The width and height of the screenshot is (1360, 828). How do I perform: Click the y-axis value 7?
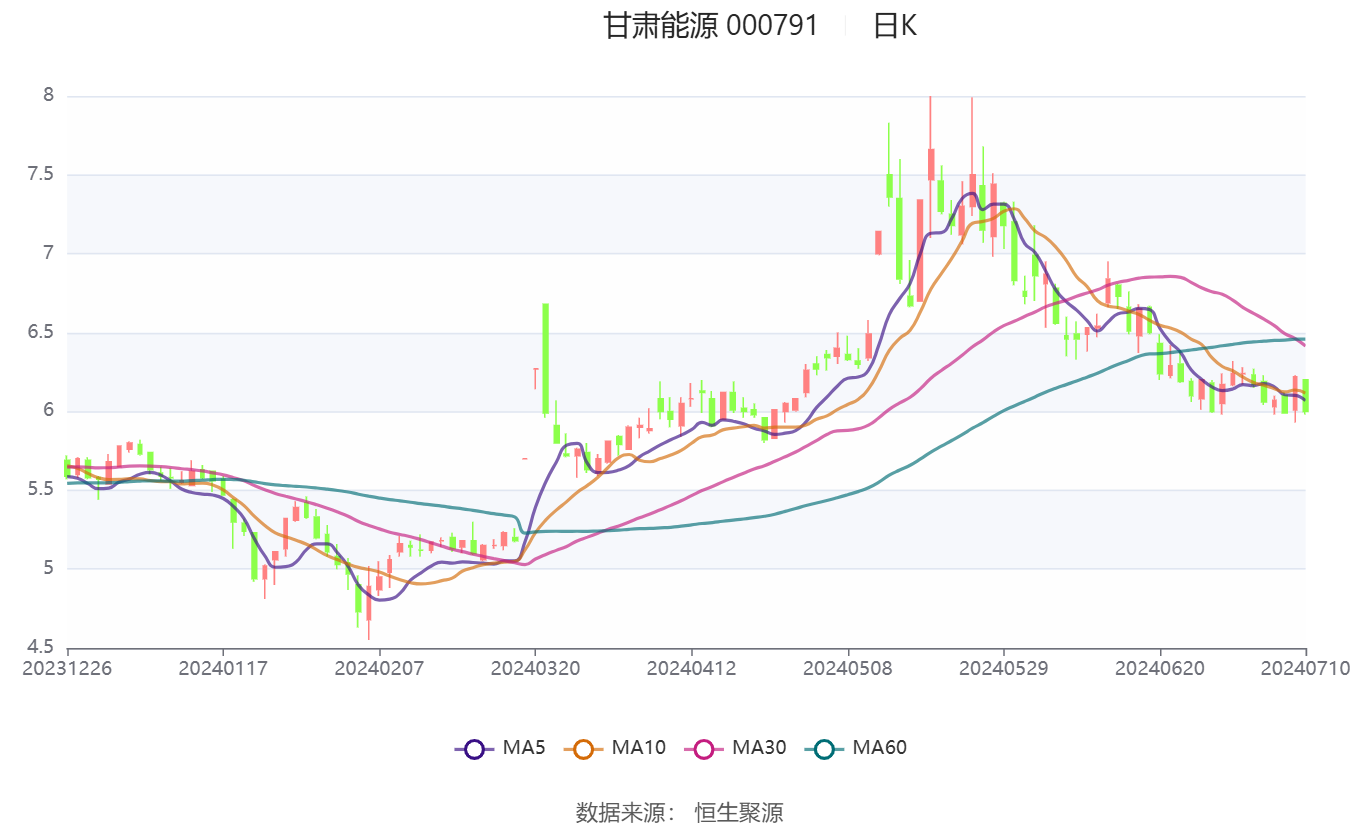(x=47, y=254)
